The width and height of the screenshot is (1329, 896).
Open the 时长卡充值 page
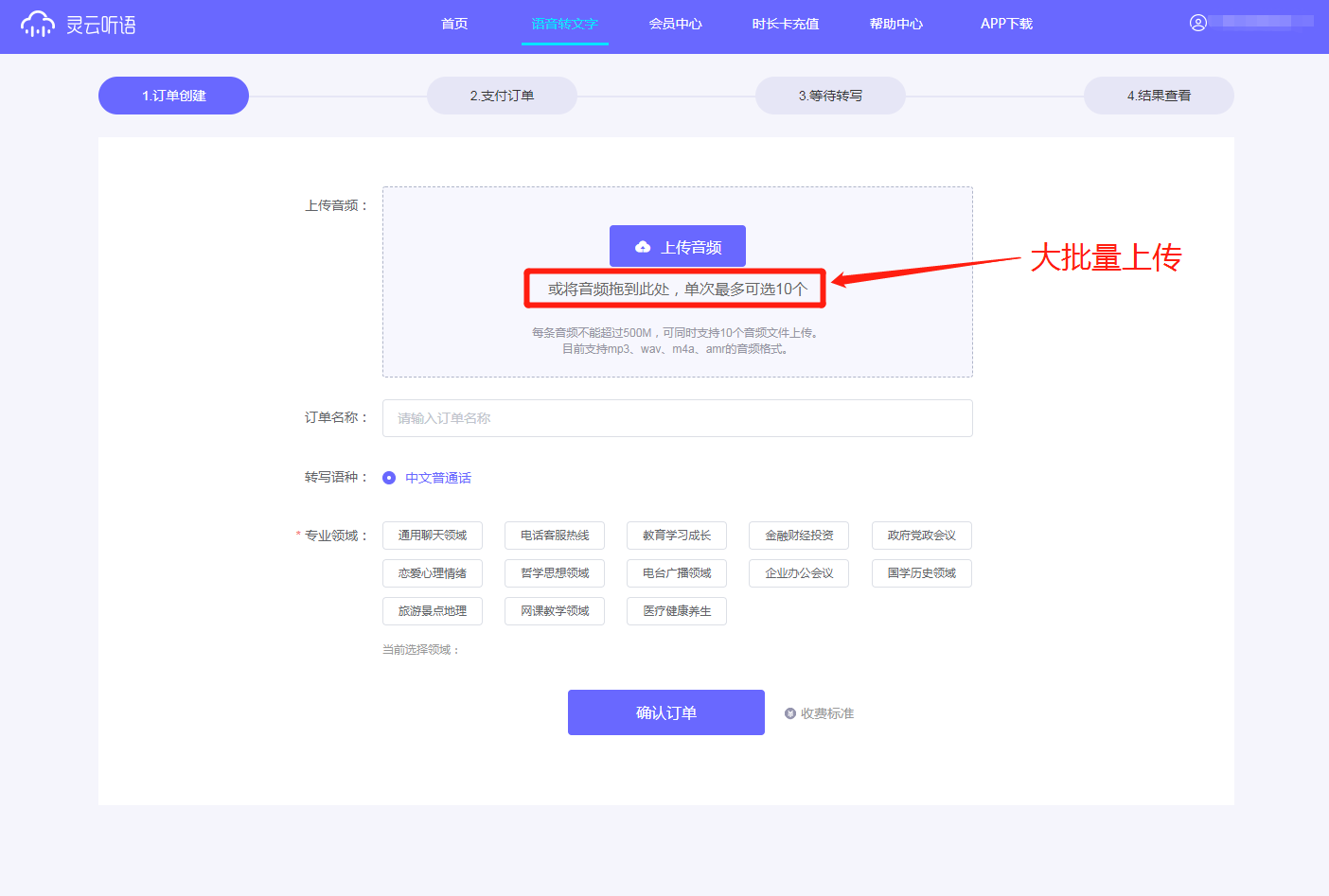pos(785,24)
